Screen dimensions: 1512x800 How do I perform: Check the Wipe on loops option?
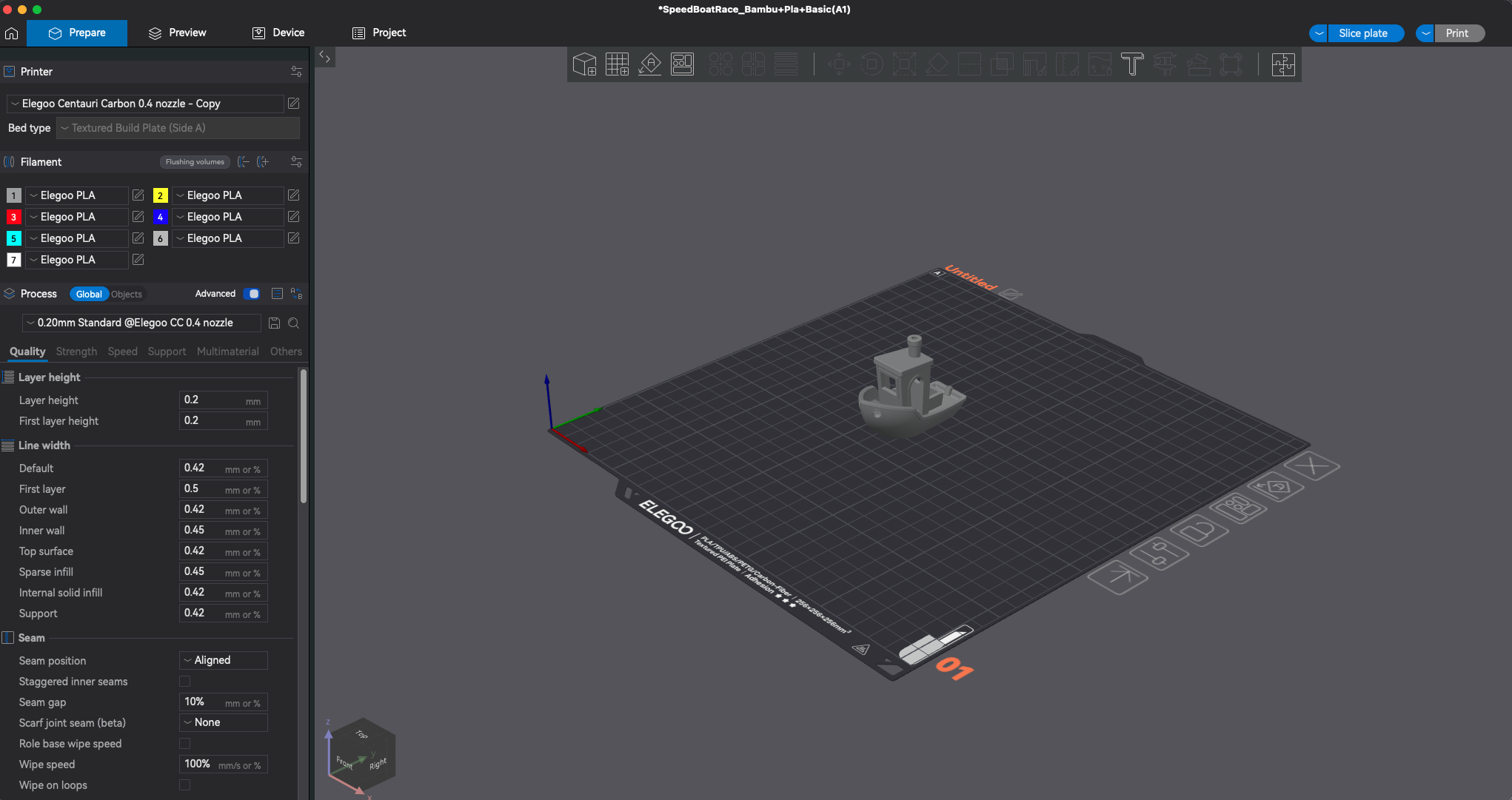point(185,785)
